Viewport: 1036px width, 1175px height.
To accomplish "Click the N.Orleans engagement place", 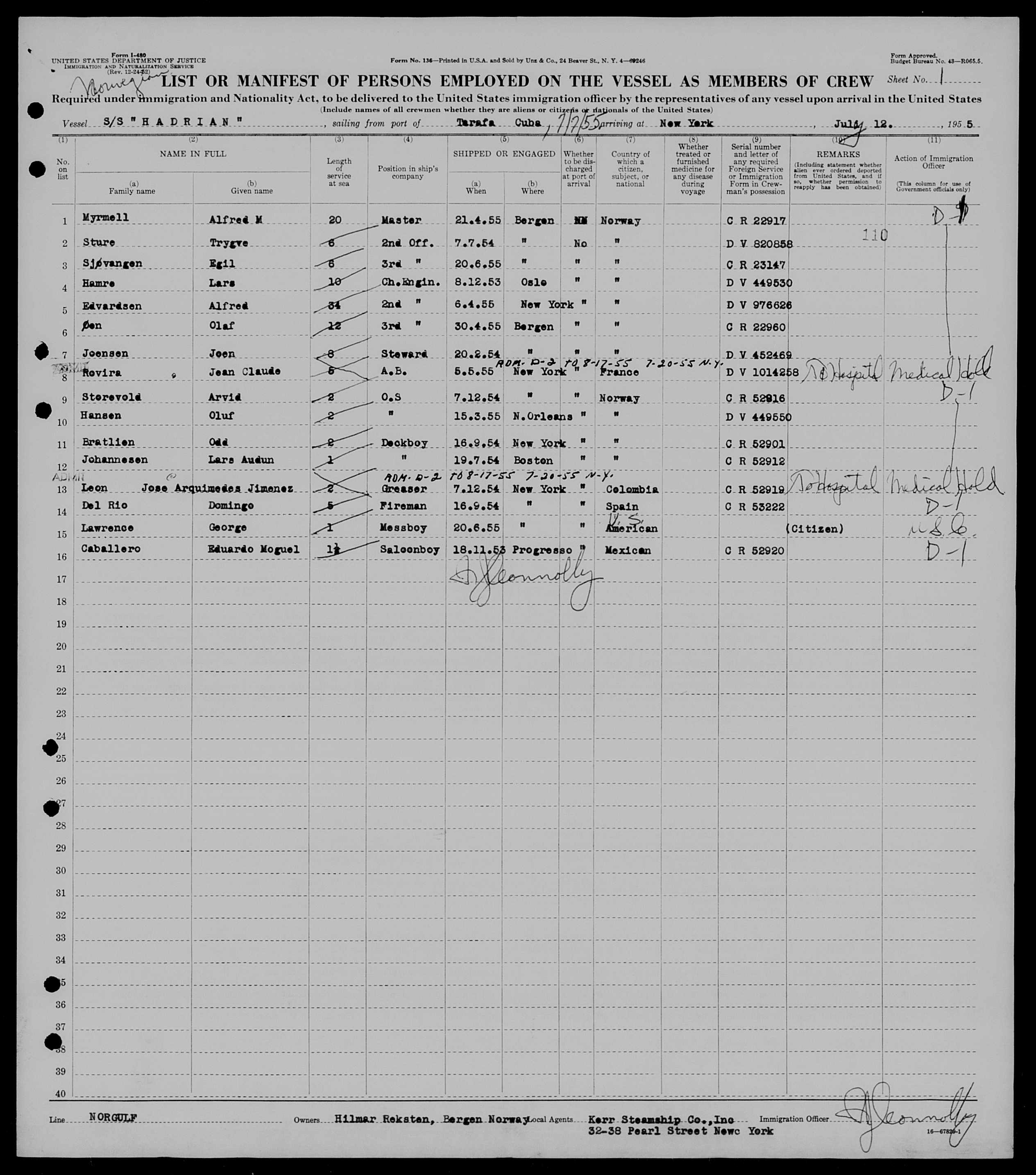I will pyautogui.click(x=543, y=416).
